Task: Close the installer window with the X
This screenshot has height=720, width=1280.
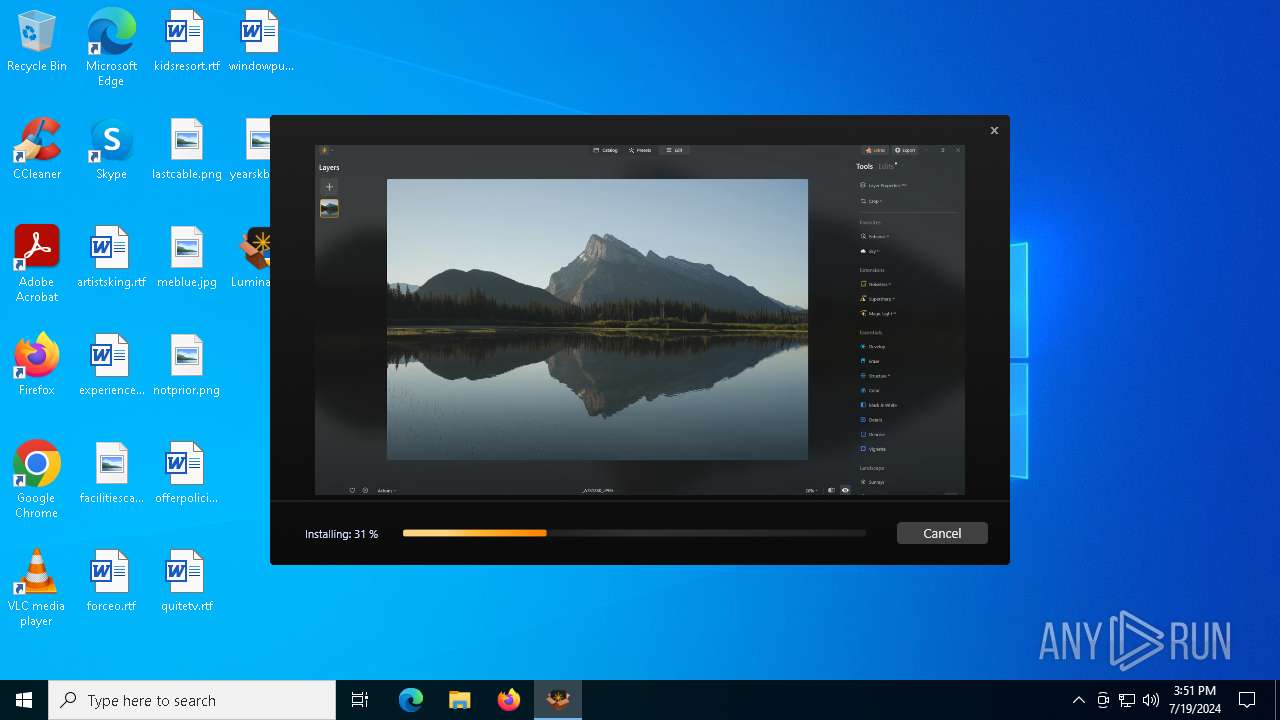Action: click(x=994, y=130)
